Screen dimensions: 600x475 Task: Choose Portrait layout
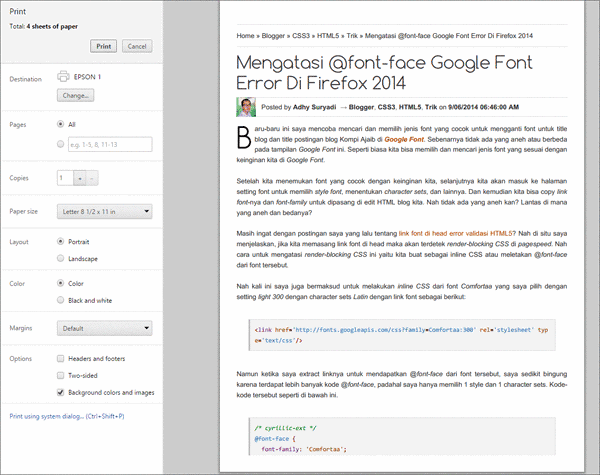60,242
